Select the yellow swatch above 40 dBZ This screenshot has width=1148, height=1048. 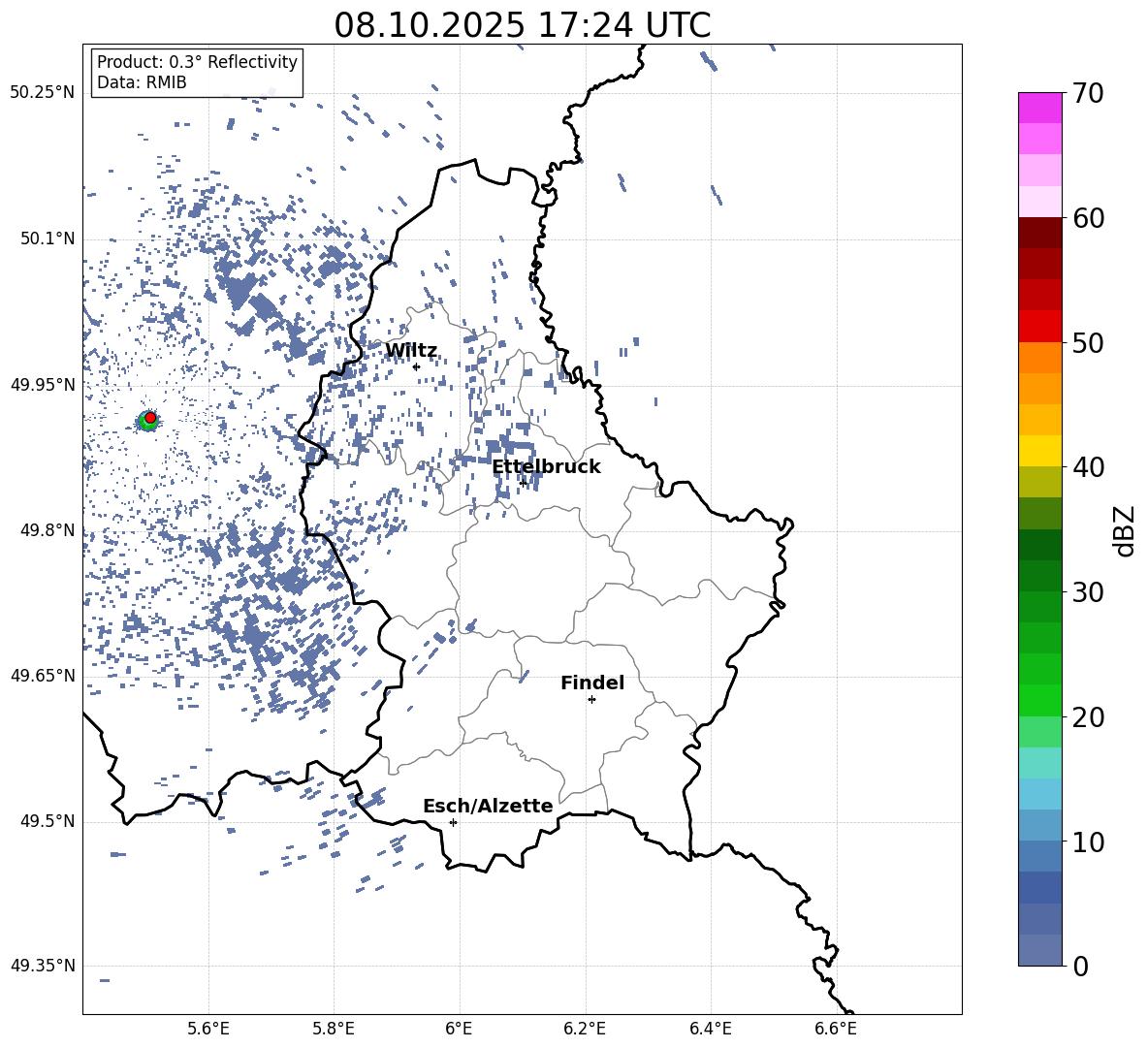point(1039,451)
